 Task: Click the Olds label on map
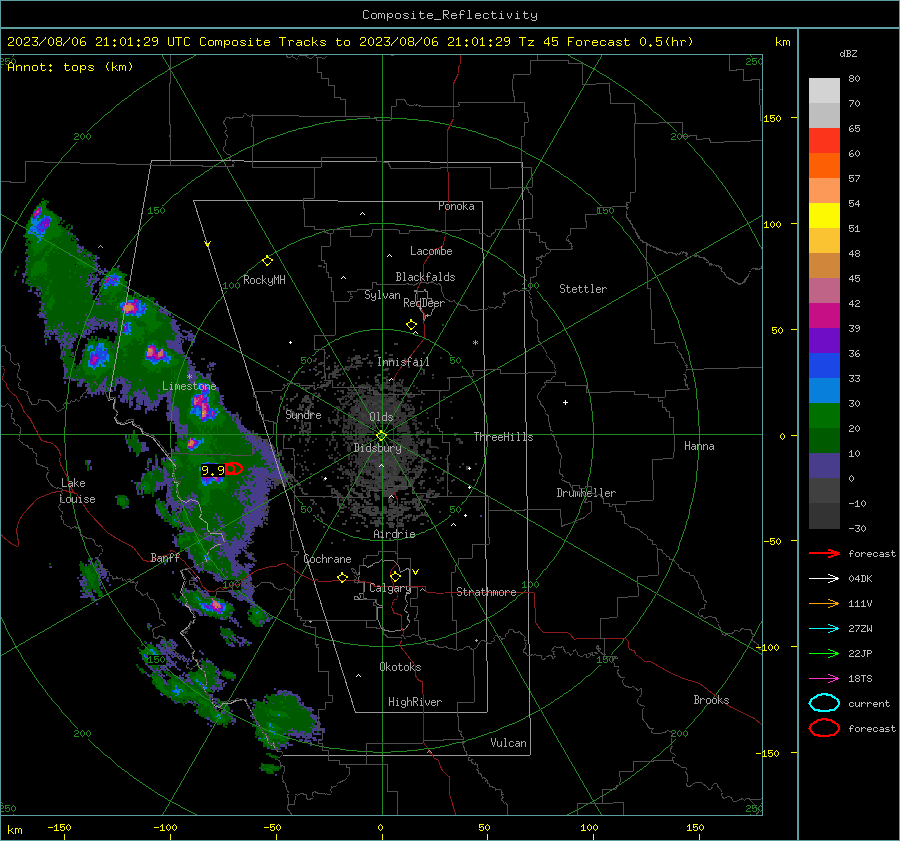pyautogui.click(x=381, y=417)
